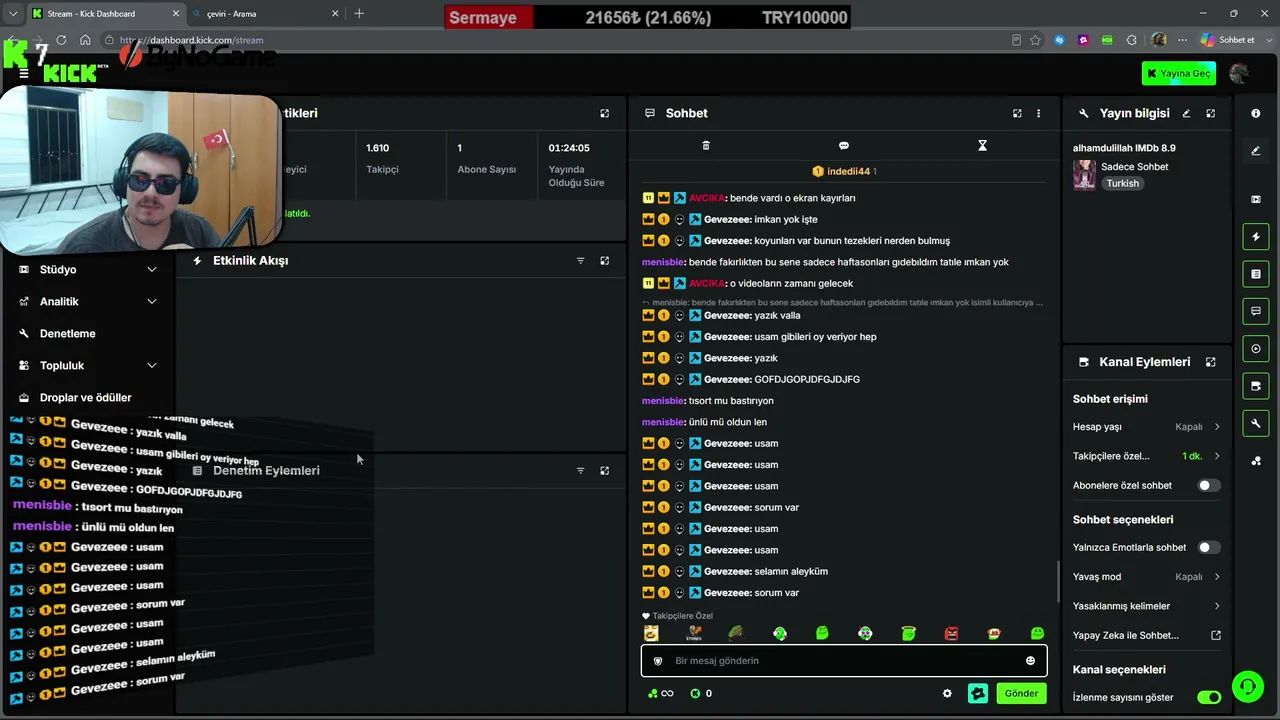Click the 'selamın aleyküm' chat message
The image size is (1280, 720).
[x=791, y=572]
